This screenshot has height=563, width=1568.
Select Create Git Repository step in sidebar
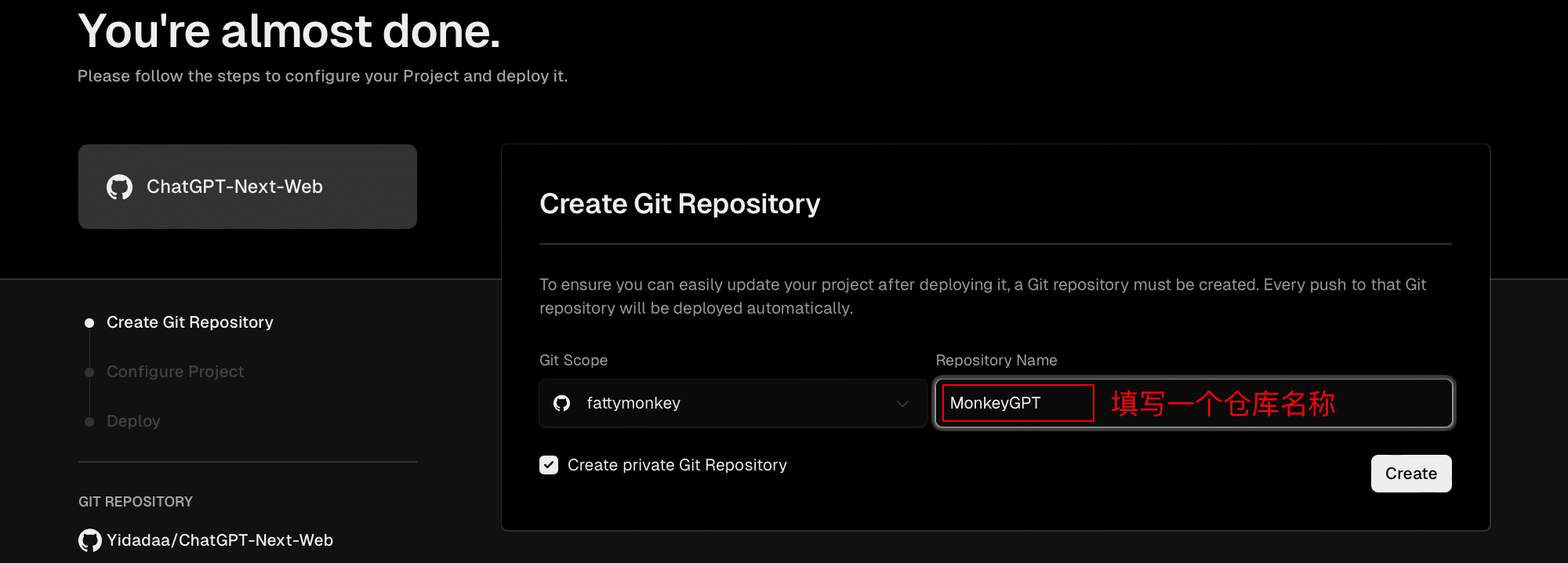click(x=190, y=322)
